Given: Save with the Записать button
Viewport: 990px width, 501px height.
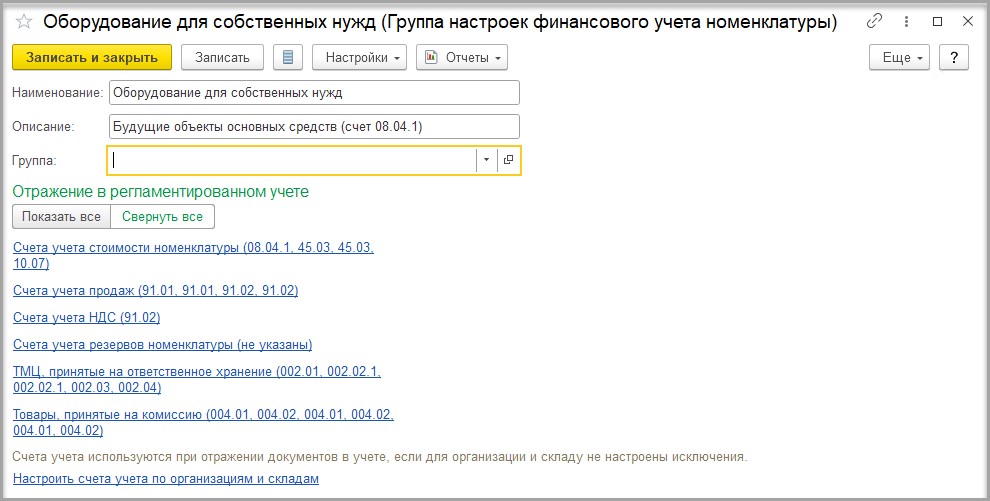Looking at the screenshot, I should [x=222, y=57].
